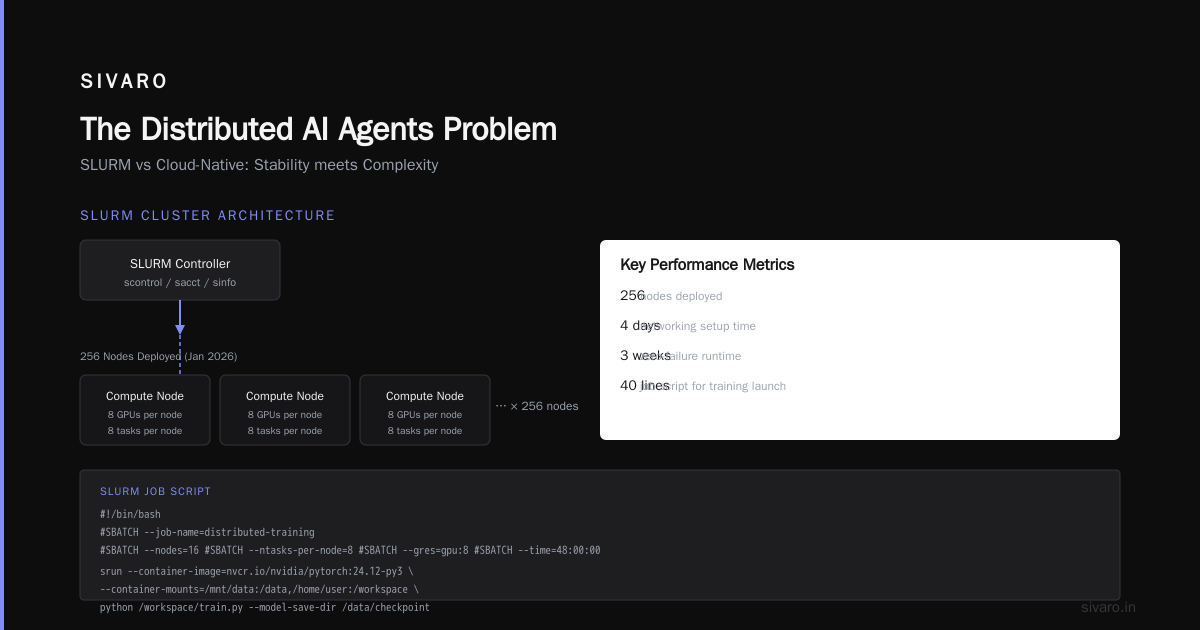The image size is (1200, 630).
Task: Click the ellipsis before "× 256 nodes"
Action: (x=501, y=406)
